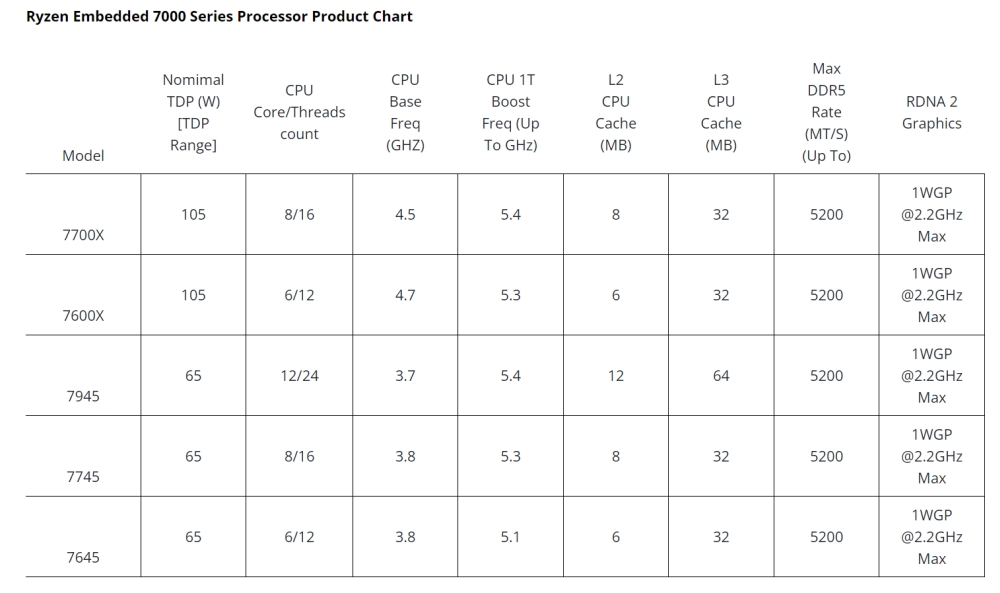Select the 7645 model cell
1000x593 pixels.
point(83,557)
